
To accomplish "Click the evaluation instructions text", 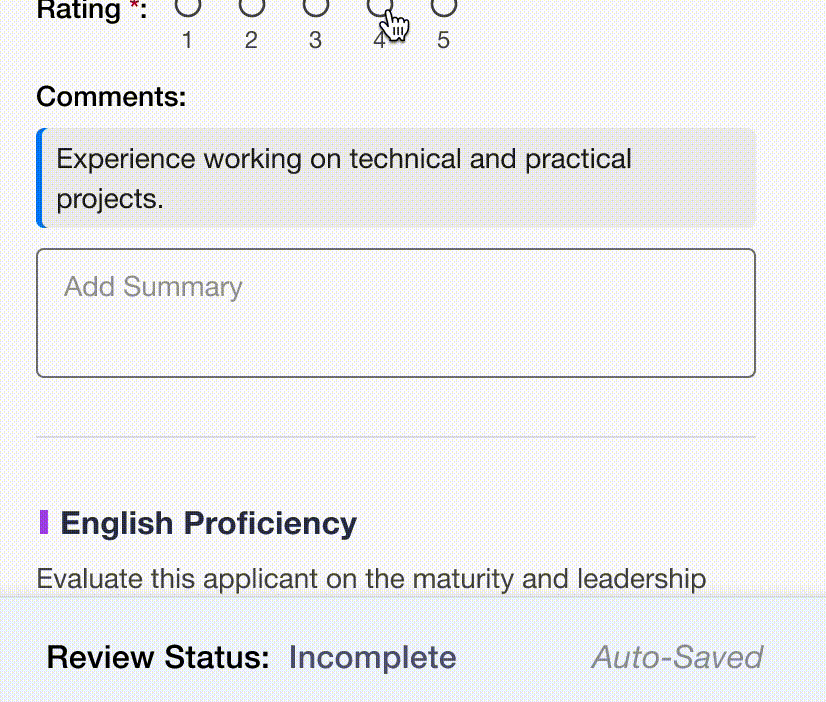I will (x=370, y=579).
